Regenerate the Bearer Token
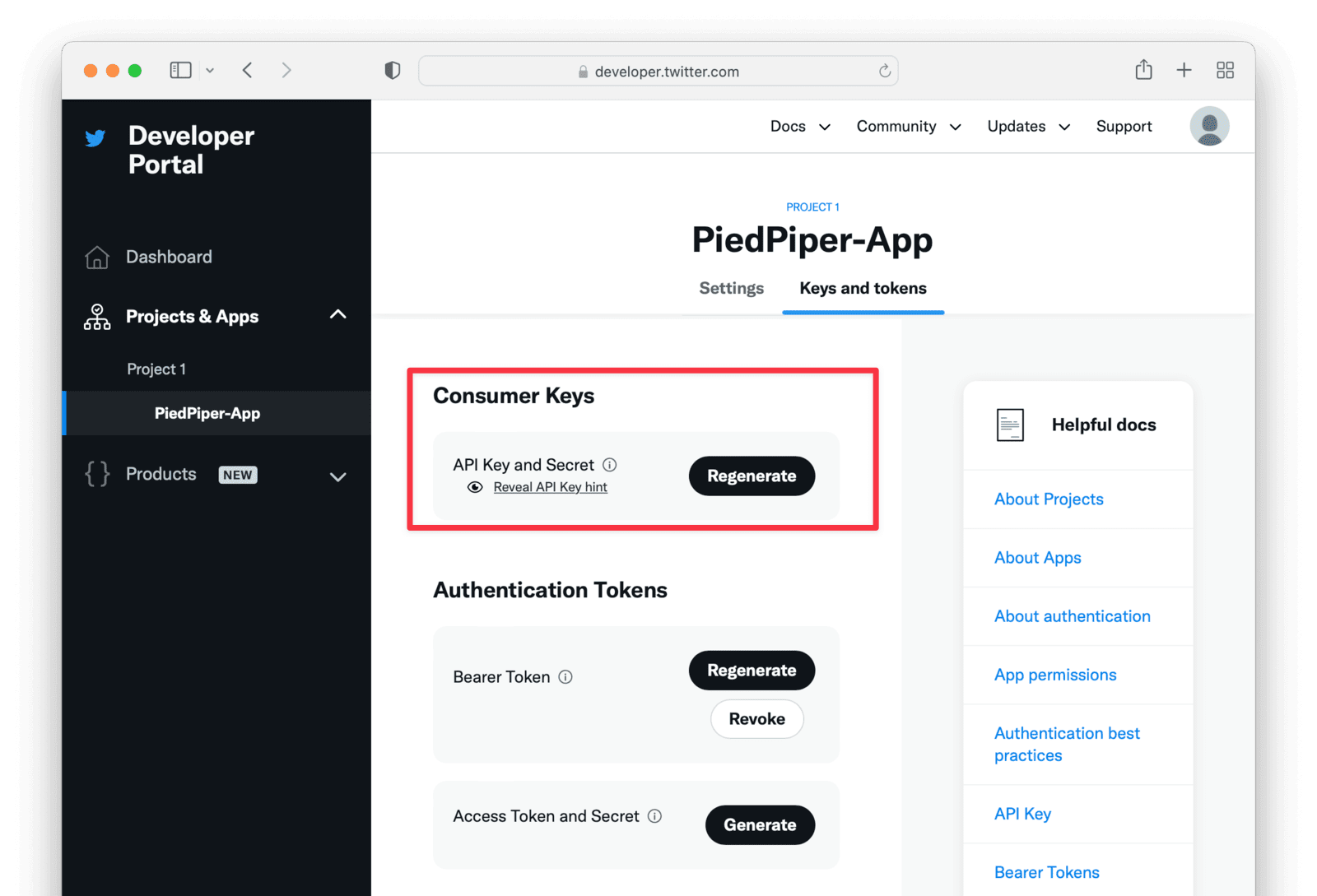This screenshot has height=896, width=1317. [x=751, y=670]
